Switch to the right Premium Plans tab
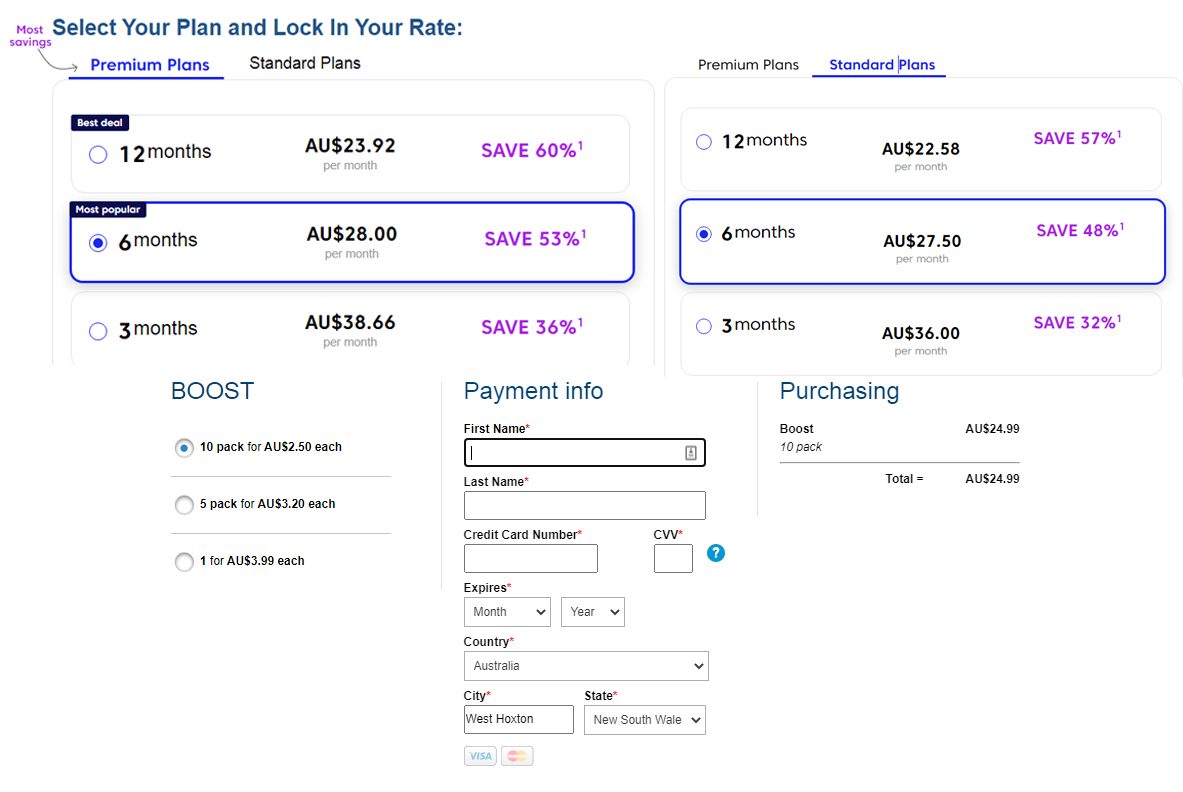This screenshot has width=1183, height=792. pyautogui.click(x=748, y=65)
